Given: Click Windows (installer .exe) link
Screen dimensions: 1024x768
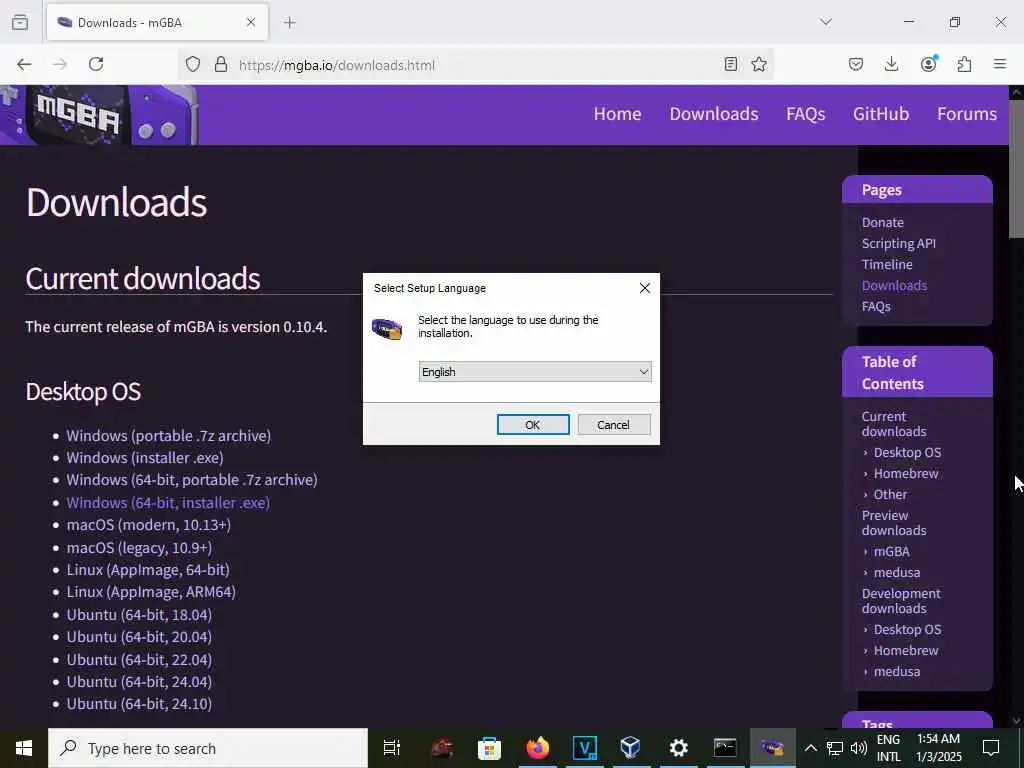Looking at the screenshot, I should click(145, 458).
